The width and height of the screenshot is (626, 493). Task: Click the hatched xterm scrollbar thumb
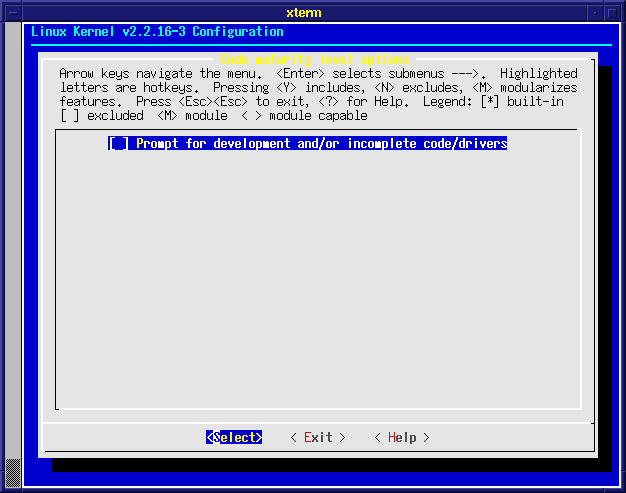[x=14, y=470]
